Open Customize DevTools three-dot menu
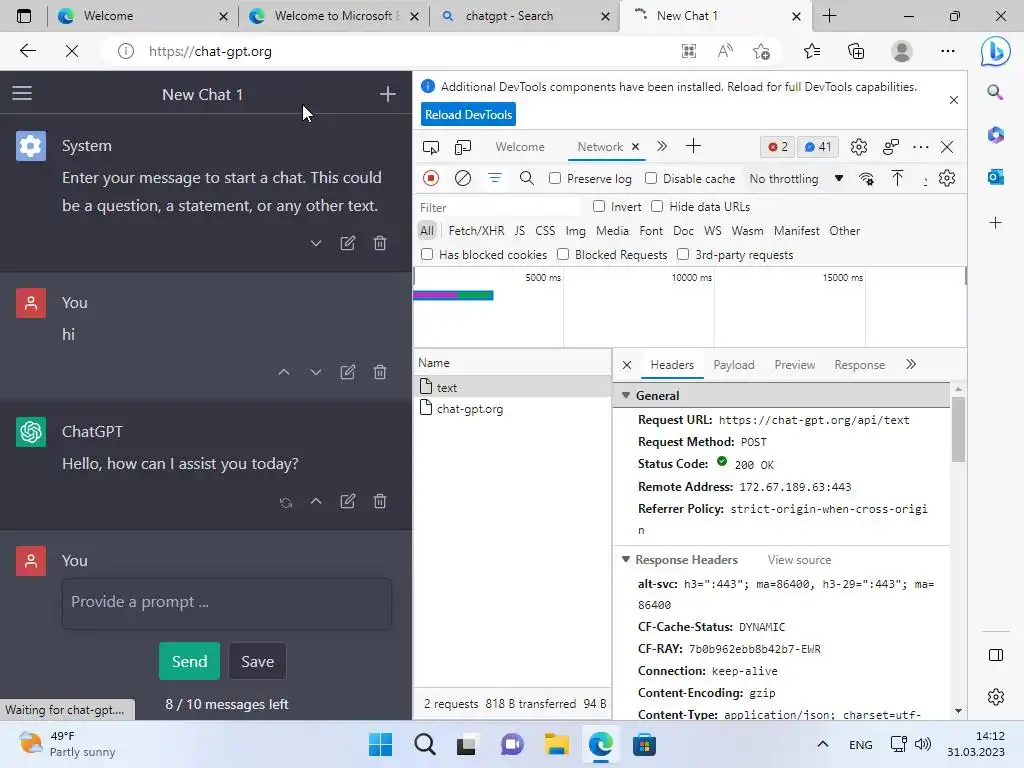The width and height of the screenshot is (1024, 768). pos(920,147)
